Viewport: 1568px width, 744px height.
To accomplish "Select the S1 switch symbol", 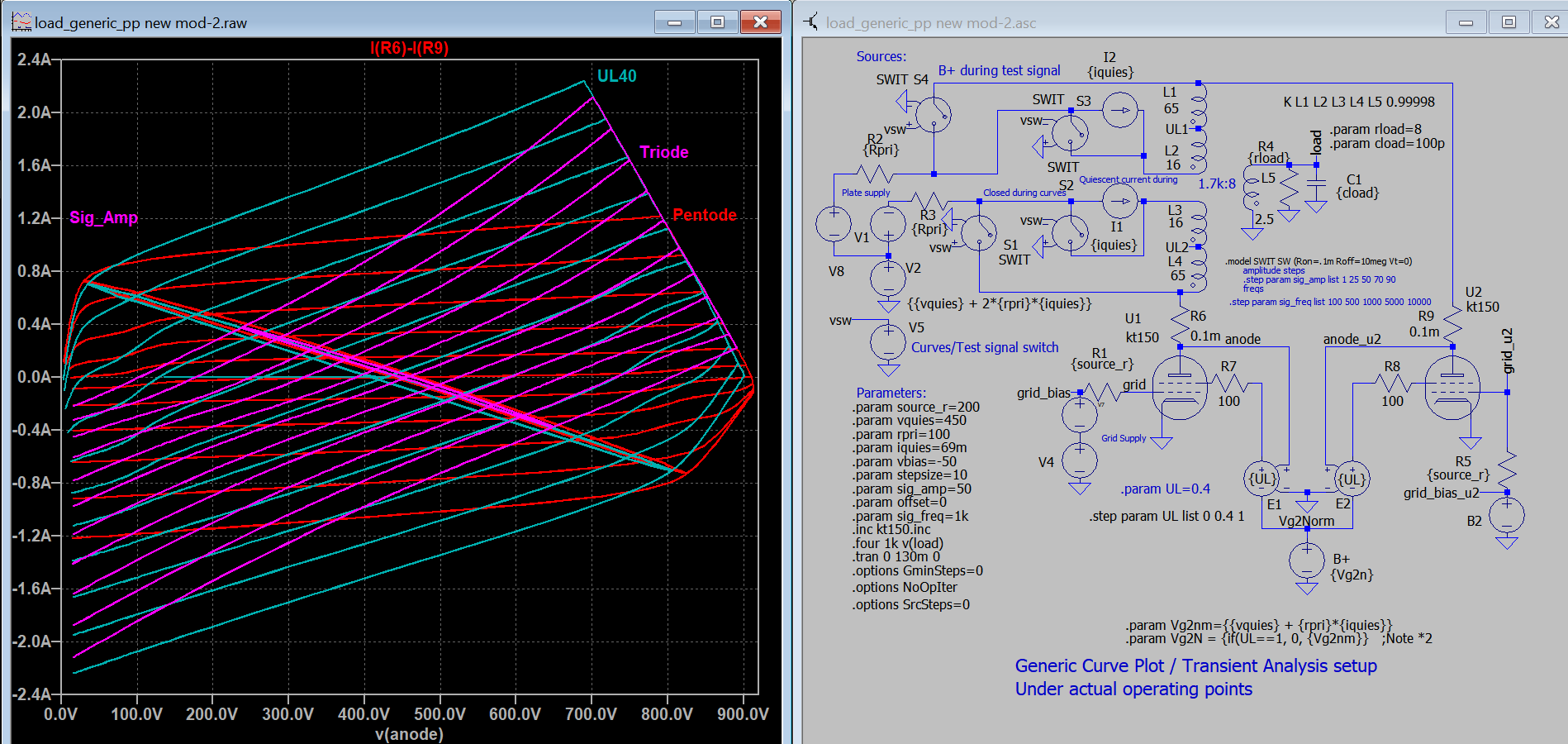I will 979,232.
